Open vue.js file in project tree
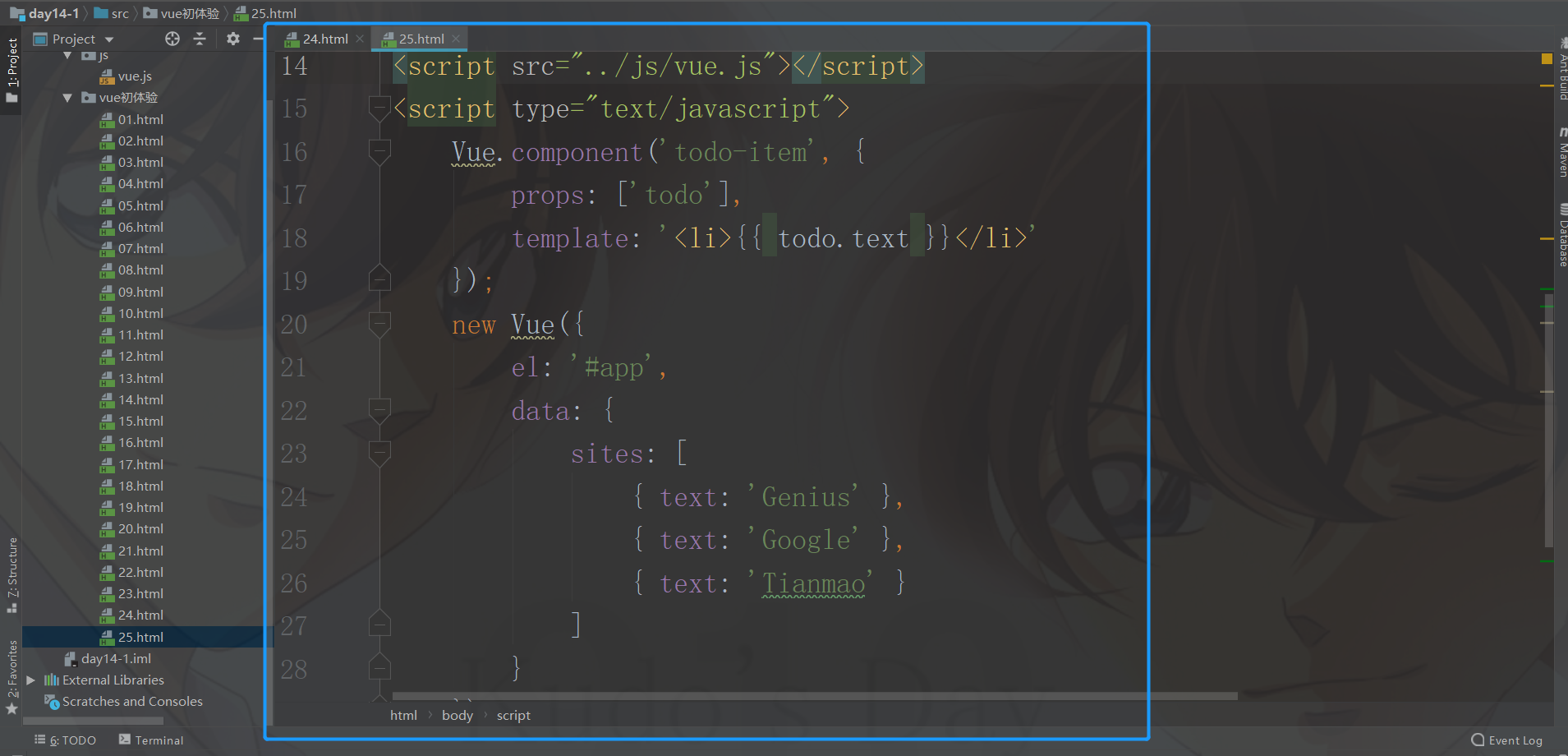The width and height of the screenshot is (1568, 756). tap(135, 76)
